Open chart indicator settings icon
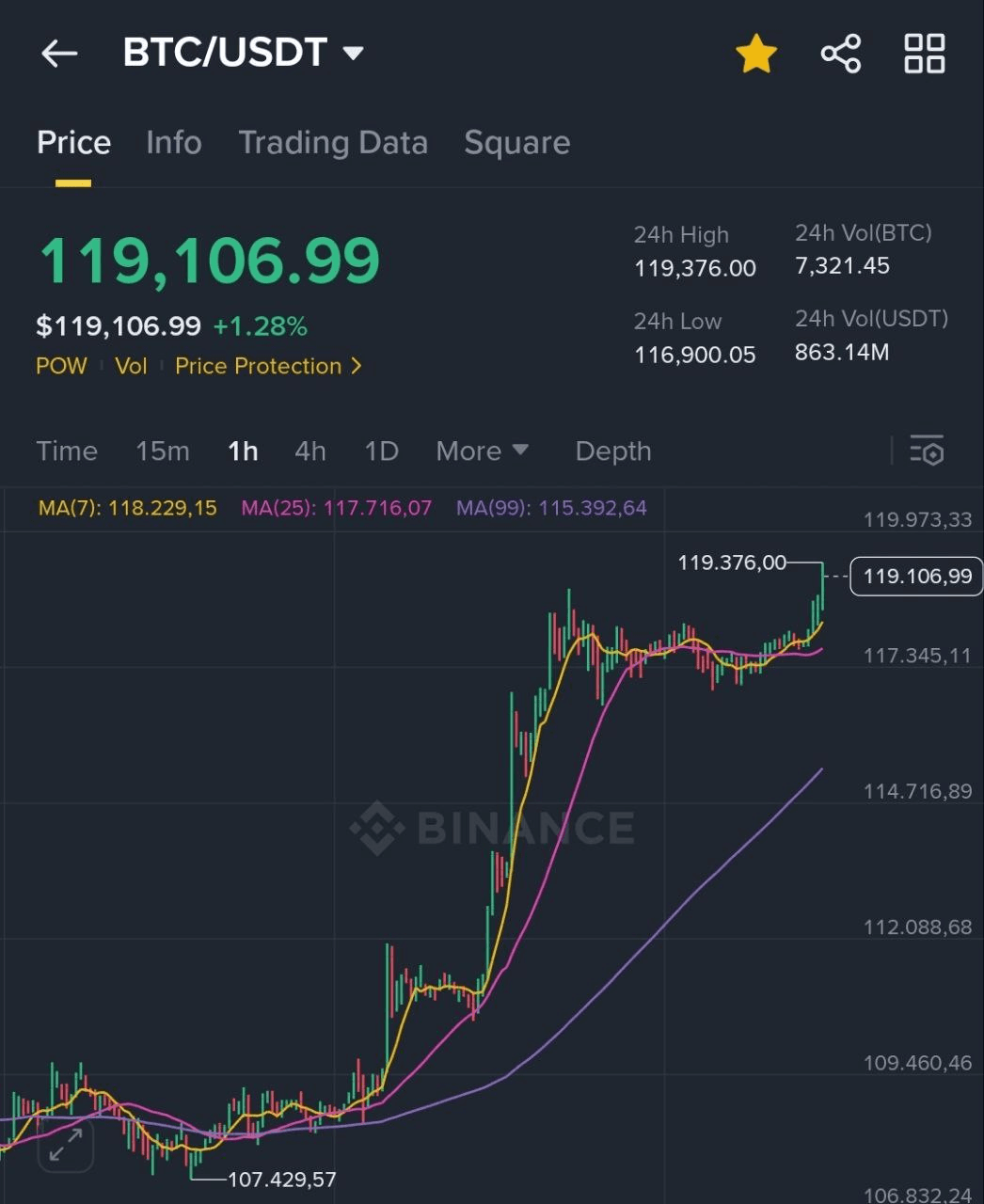This screenshot has width=984, height=1204. [927, 451]
